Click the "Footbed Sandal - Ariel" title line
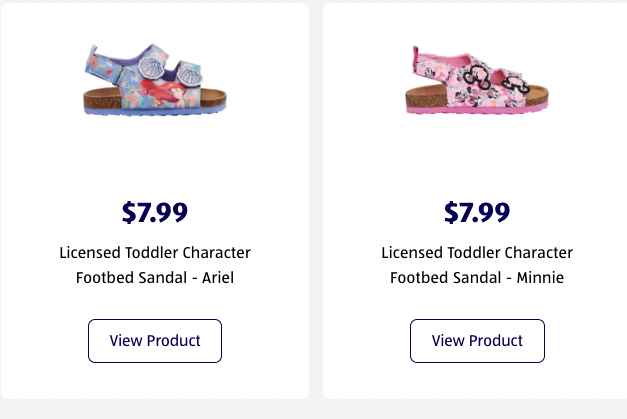 point(155,277)
